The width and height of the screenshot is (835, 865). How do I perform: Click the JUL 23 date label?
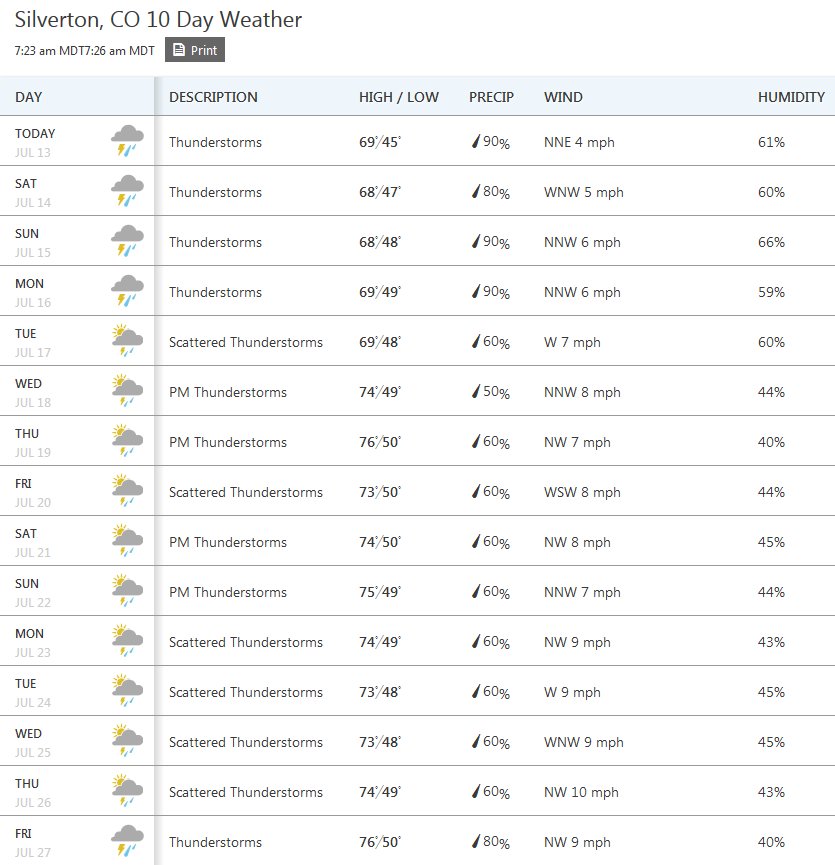click(x=33, y=653)
